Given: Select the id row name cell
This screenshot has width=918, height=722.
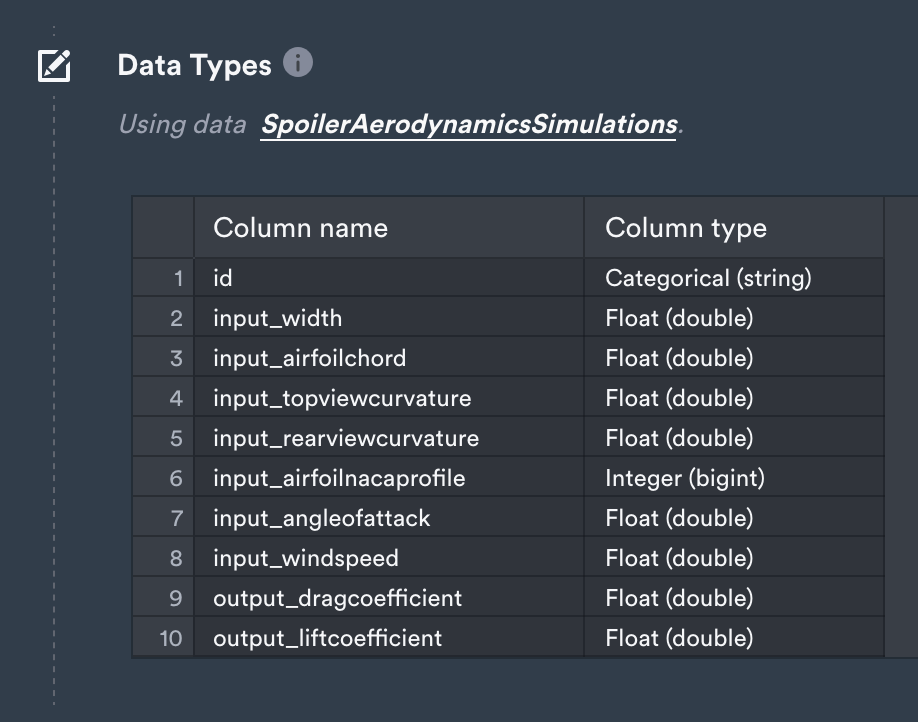Looking at the screenshot, I should point(389,278).
